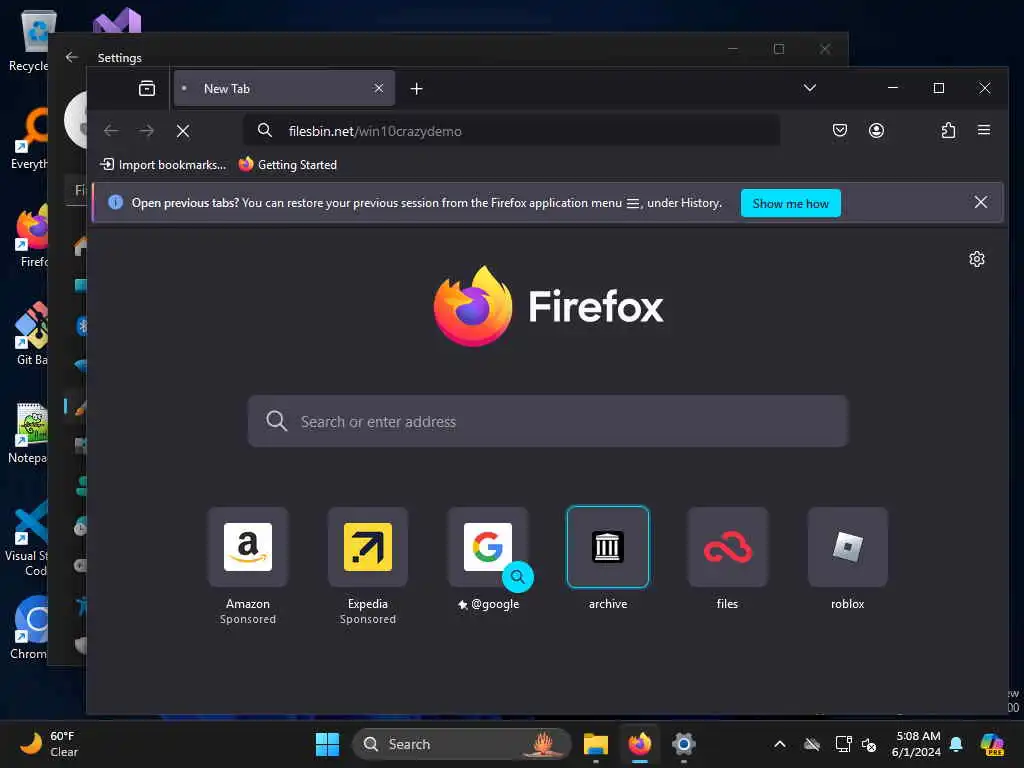
Task: Select the Everything desktop shortcut
Action: point(30,138)
